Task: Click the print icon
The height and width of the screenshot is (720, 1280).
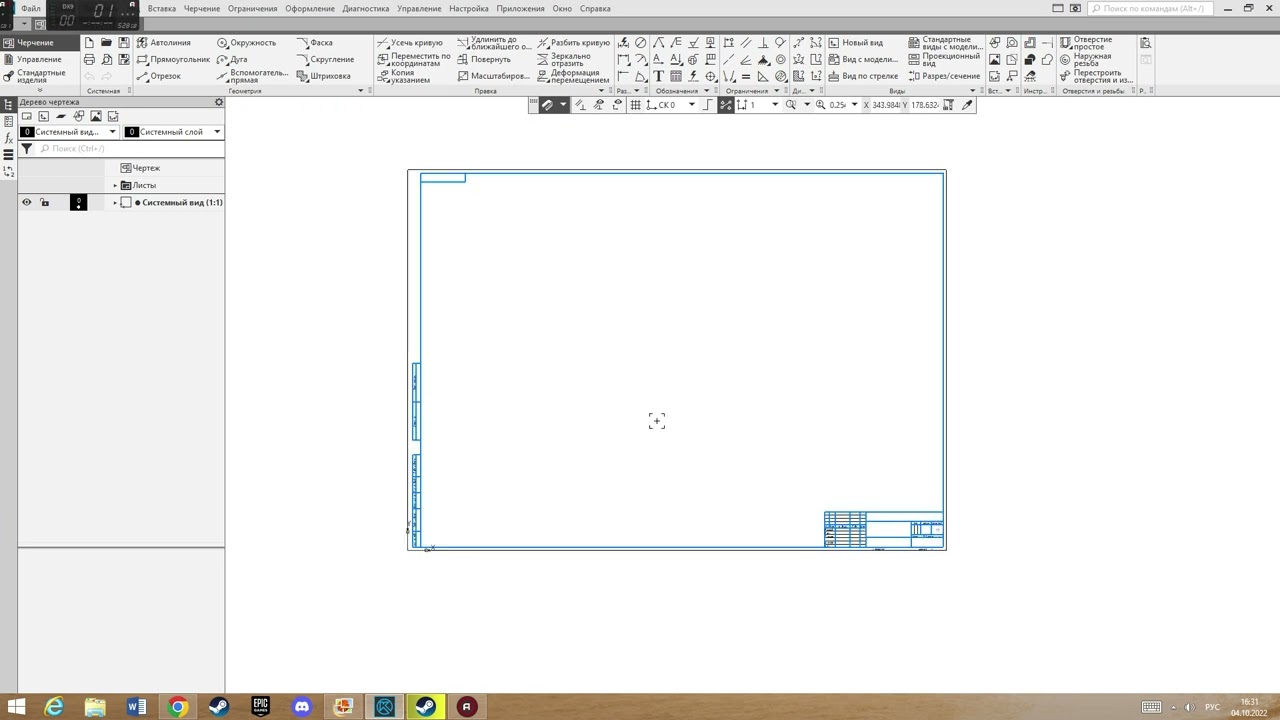Action: (x=89, y=59)
